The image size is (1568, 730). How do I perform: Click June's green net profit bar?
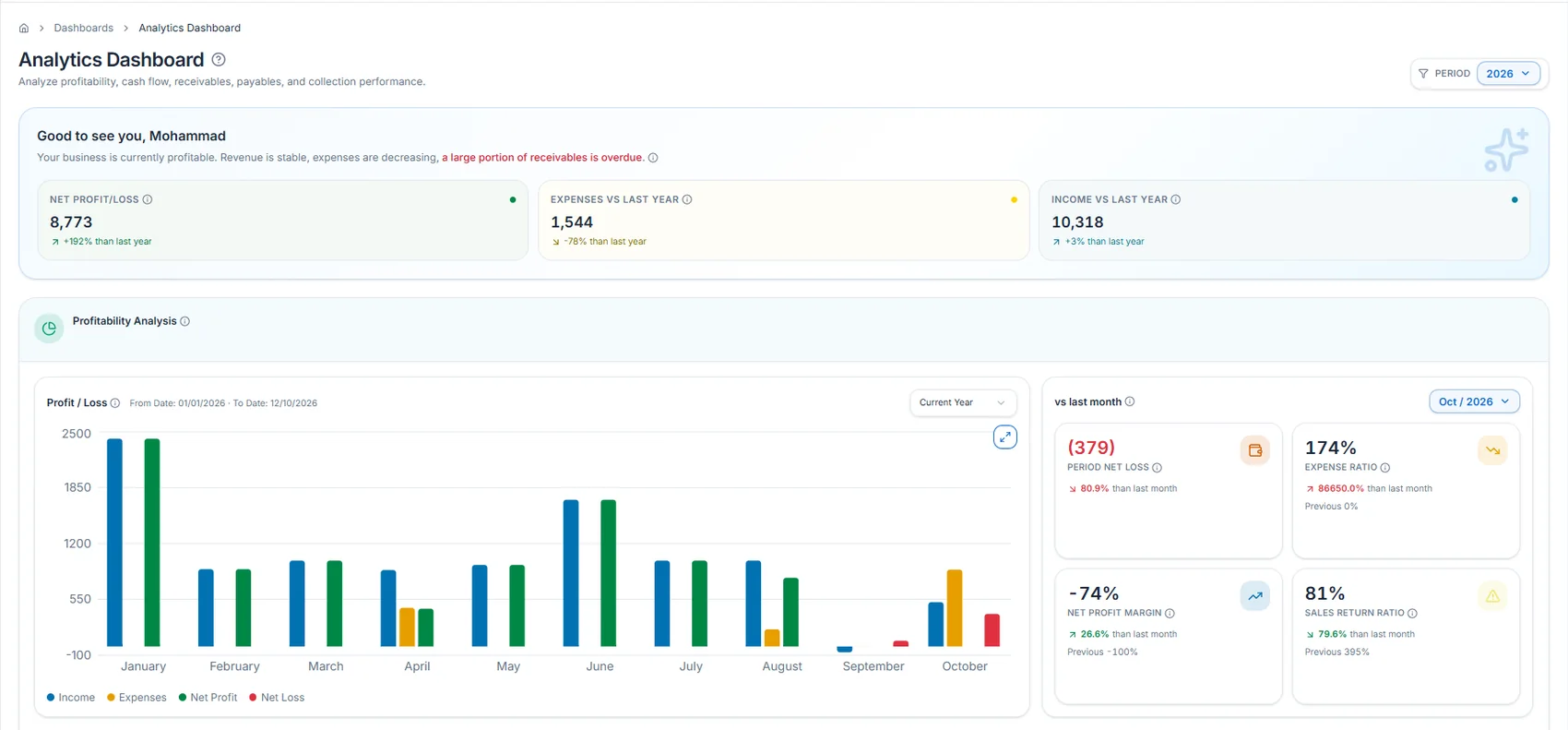[609, 573]
